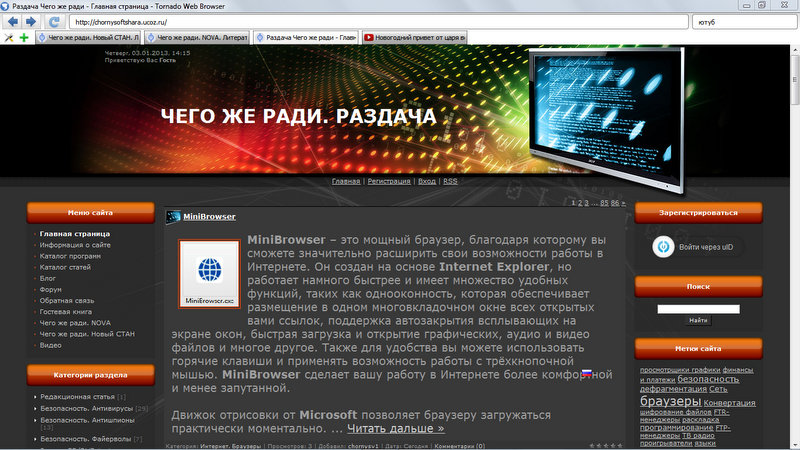Click the Зарегистрироваться orange header
This screenshot has width=800, height=450.
click(x=698, y=213)
